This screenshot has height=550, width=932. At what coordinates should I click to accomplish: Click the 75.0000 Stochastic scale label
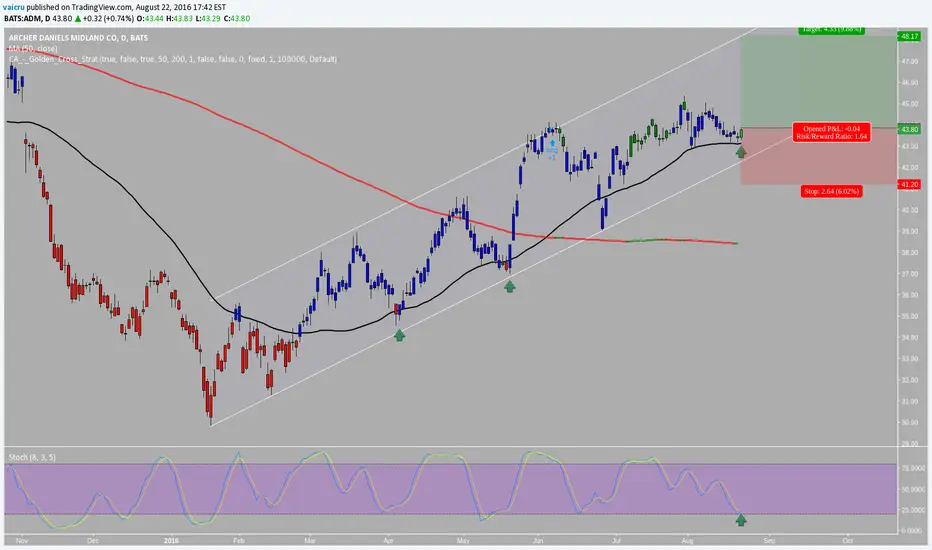[x=912, y=469]
